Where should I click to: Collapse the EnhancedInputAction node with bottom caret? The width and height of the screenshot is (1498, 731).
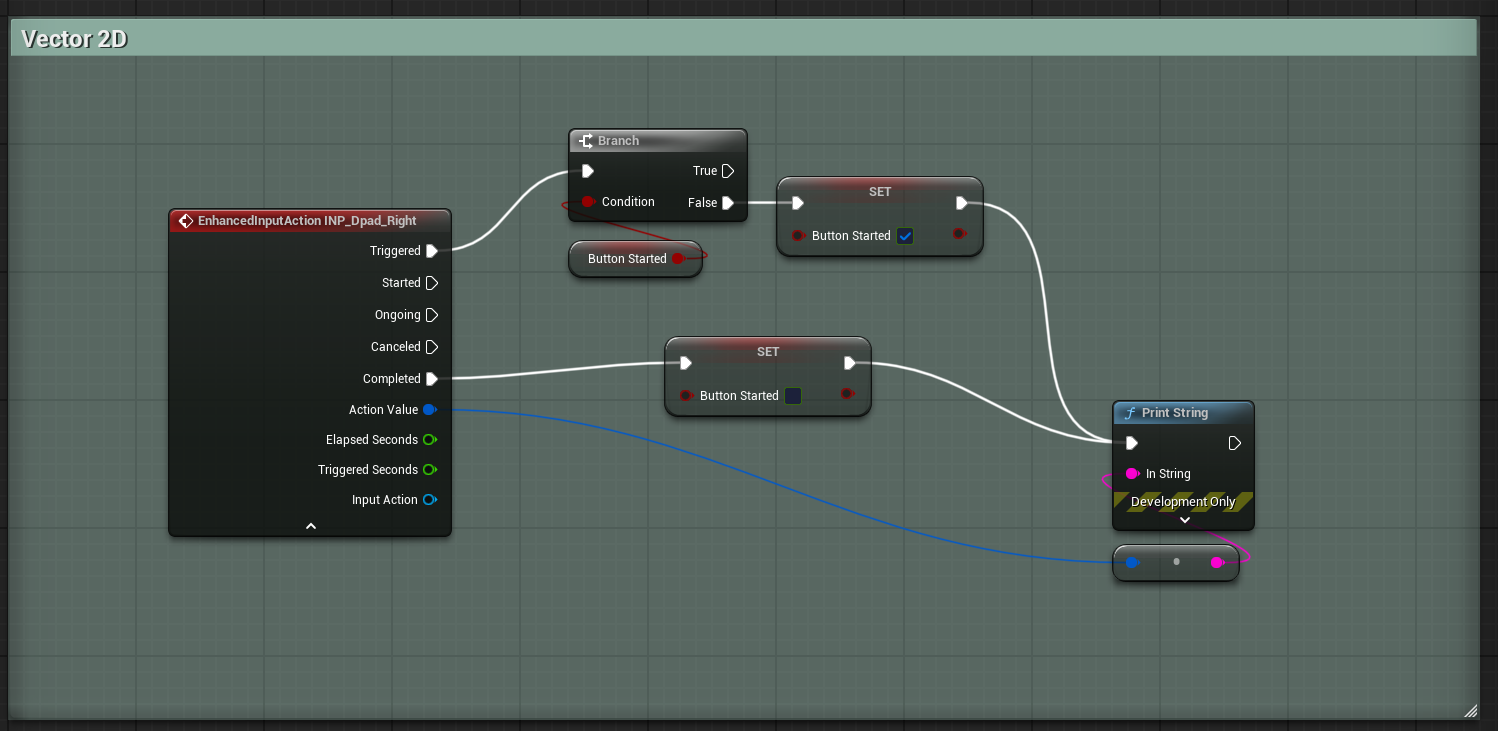(x=310, y=526)
